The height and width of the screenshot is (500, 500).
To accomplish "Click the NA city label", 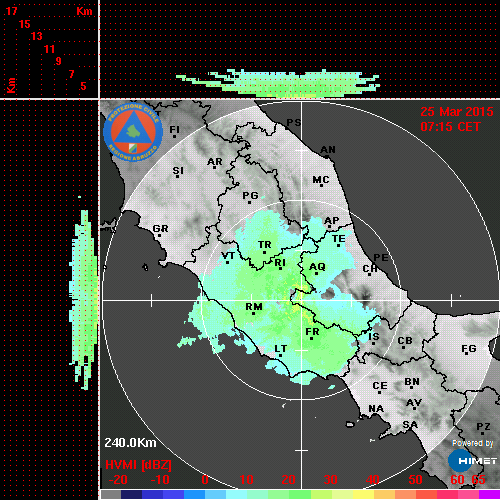I will 376,408.
